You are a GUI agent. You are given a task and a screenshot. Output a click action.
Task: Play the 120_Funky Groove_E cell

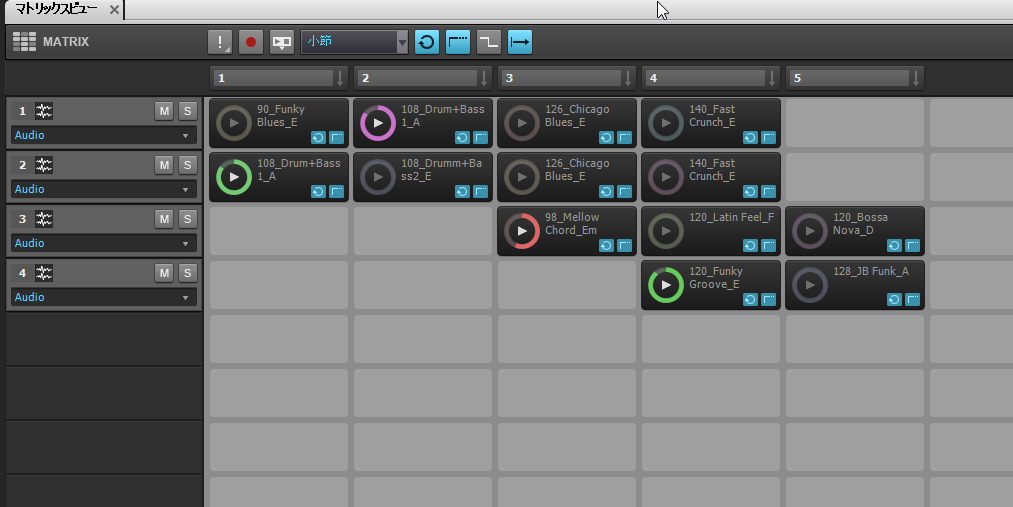click(666, 285)
